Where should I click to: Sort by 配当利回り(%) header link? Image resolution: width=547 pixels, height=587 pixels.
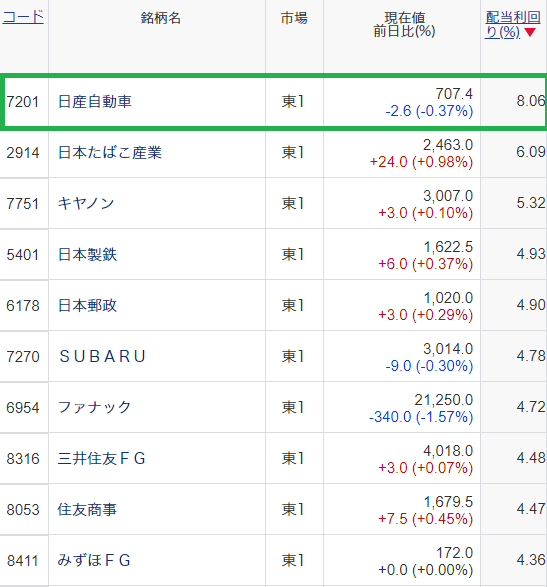click(x=513, y=25)
